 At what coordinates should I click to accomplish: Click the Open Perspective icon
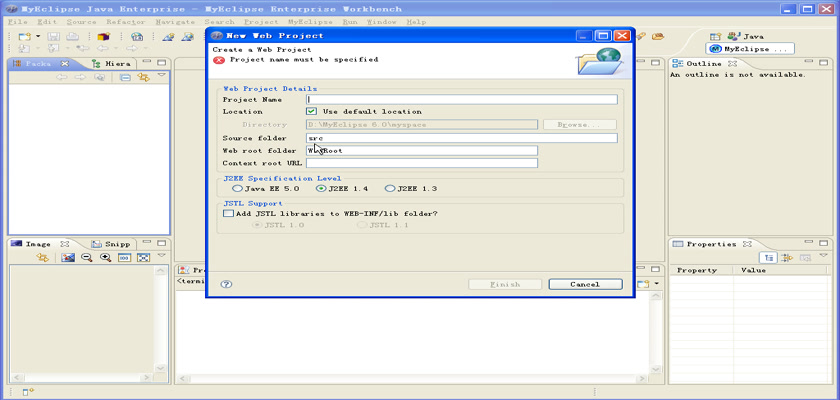(x=715, y=36)
